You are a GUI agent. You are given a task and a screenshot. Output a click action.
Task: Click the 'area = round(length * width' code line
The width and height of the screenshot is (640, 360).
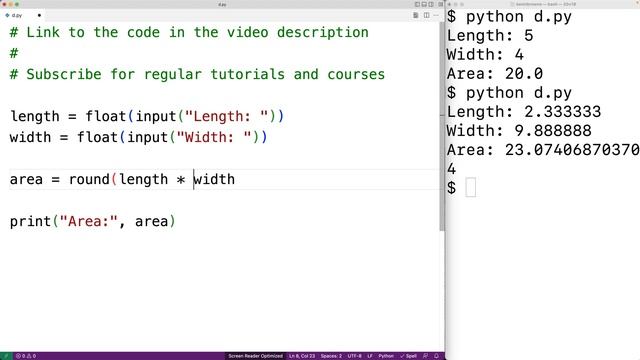(122, 179)
